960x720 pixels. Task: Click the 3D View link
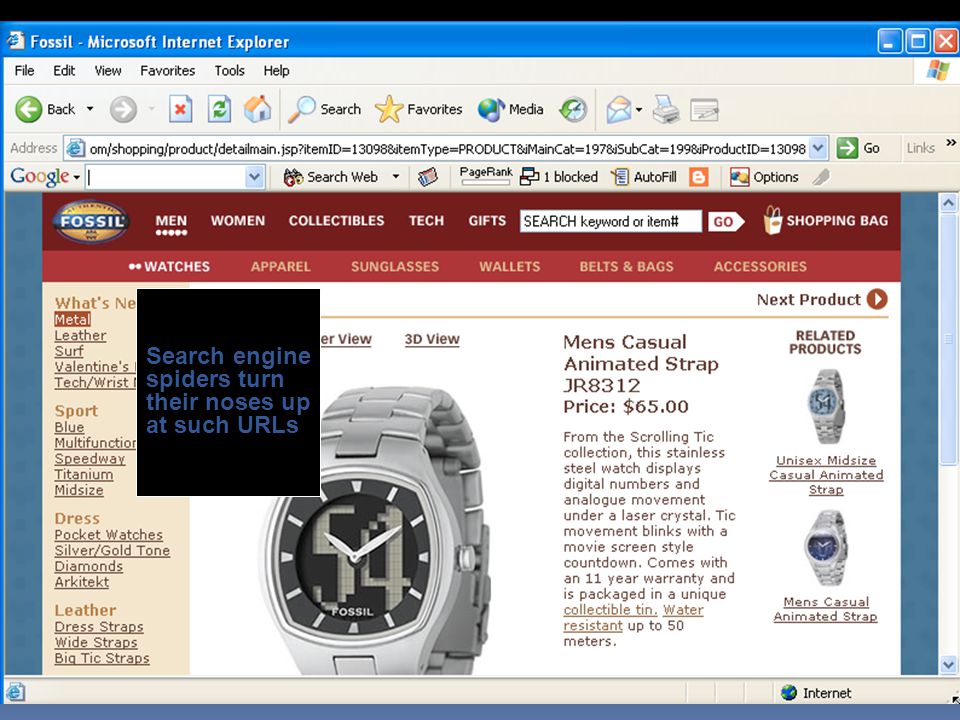(432, 339)
